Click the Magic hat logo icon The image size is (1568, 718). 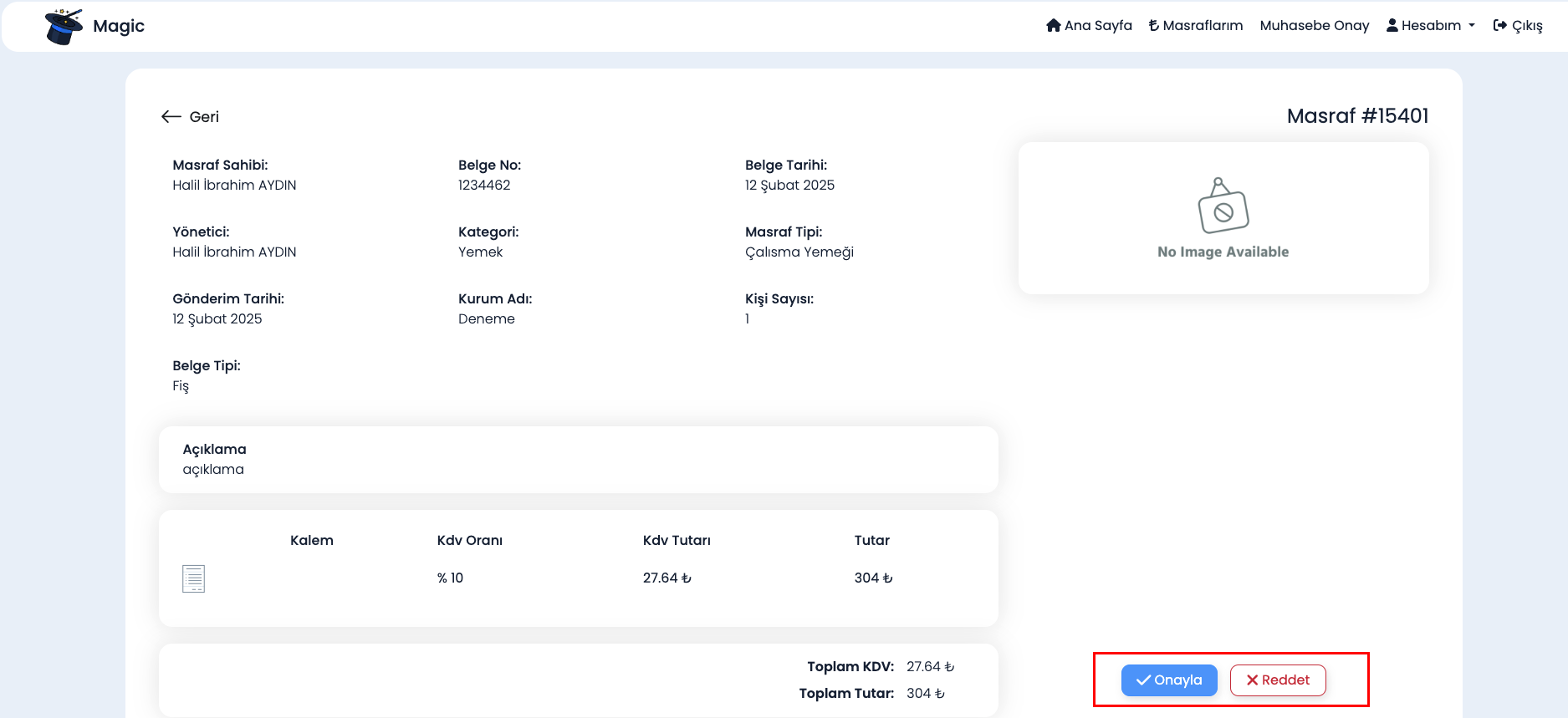(64, 27)
